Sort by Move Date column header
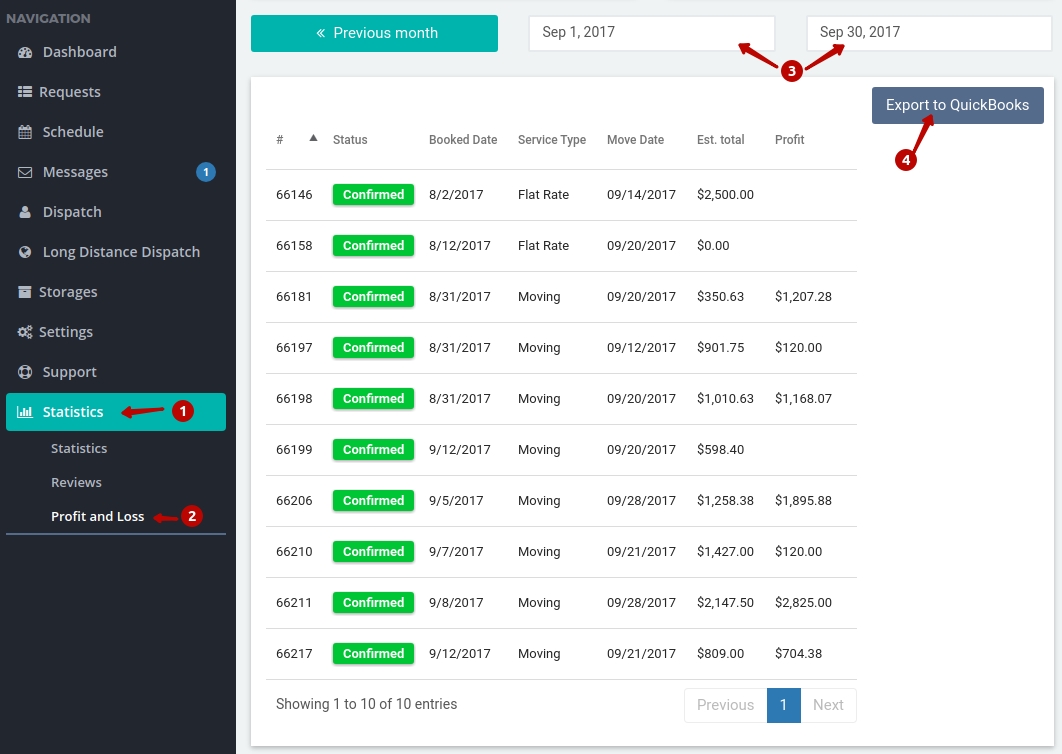This screenshot has width=1062, height=754. (x=635, y=140)
